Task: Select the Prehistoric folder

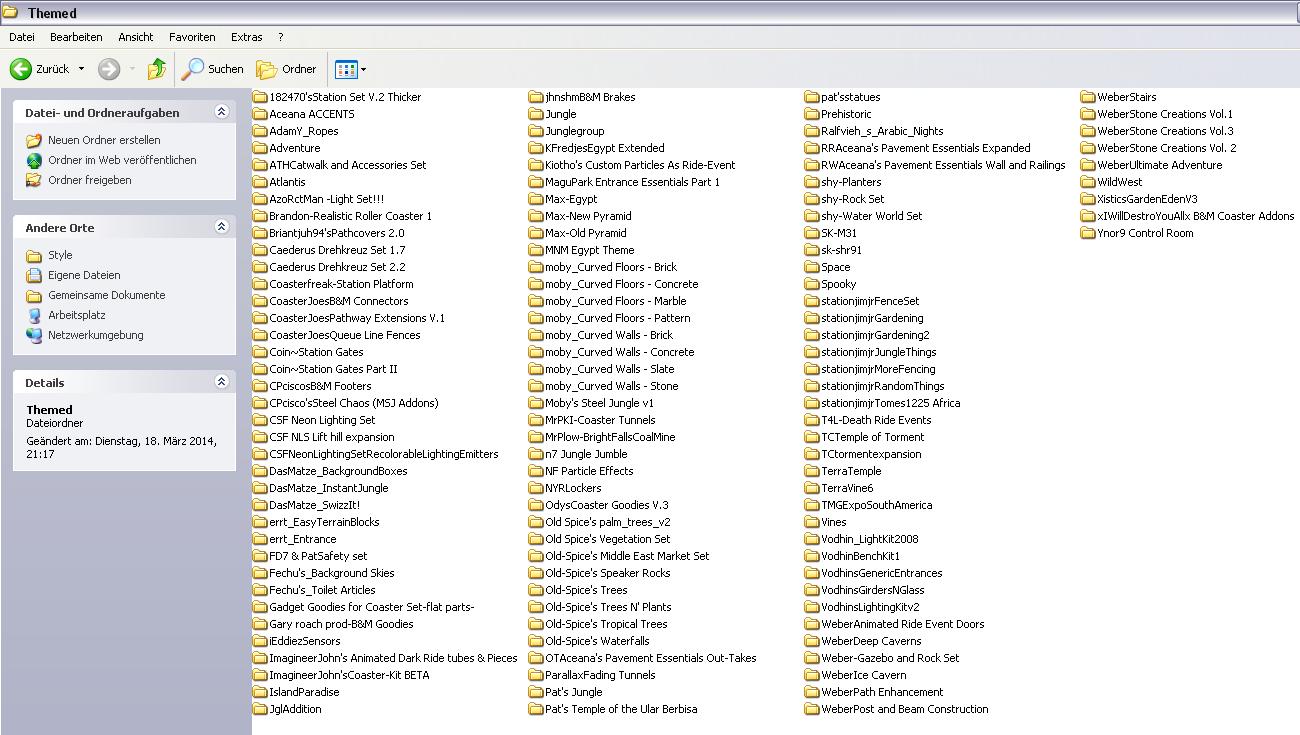Action: pos(846,114)
